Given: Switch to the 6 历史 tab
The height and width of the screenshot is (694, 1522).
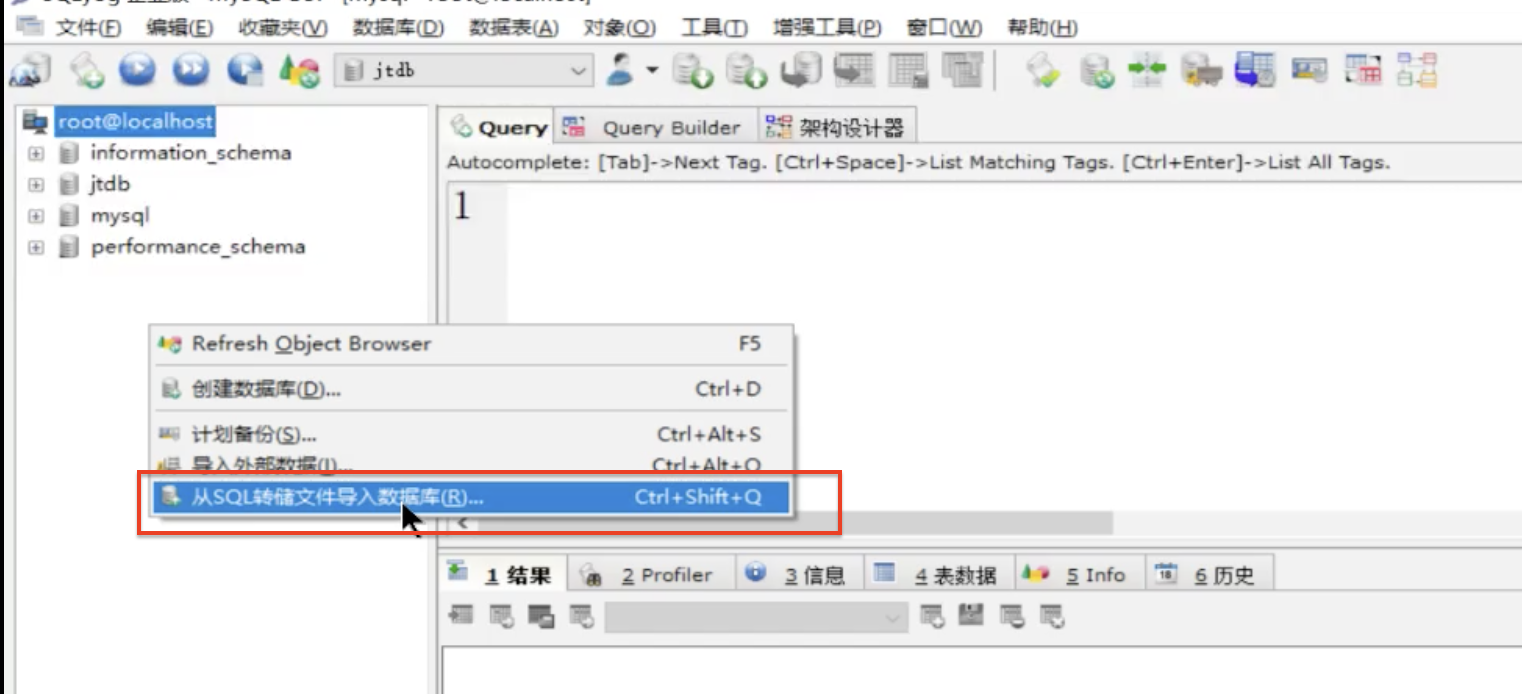Looking at the screenshot, I should coord(1208,575).
